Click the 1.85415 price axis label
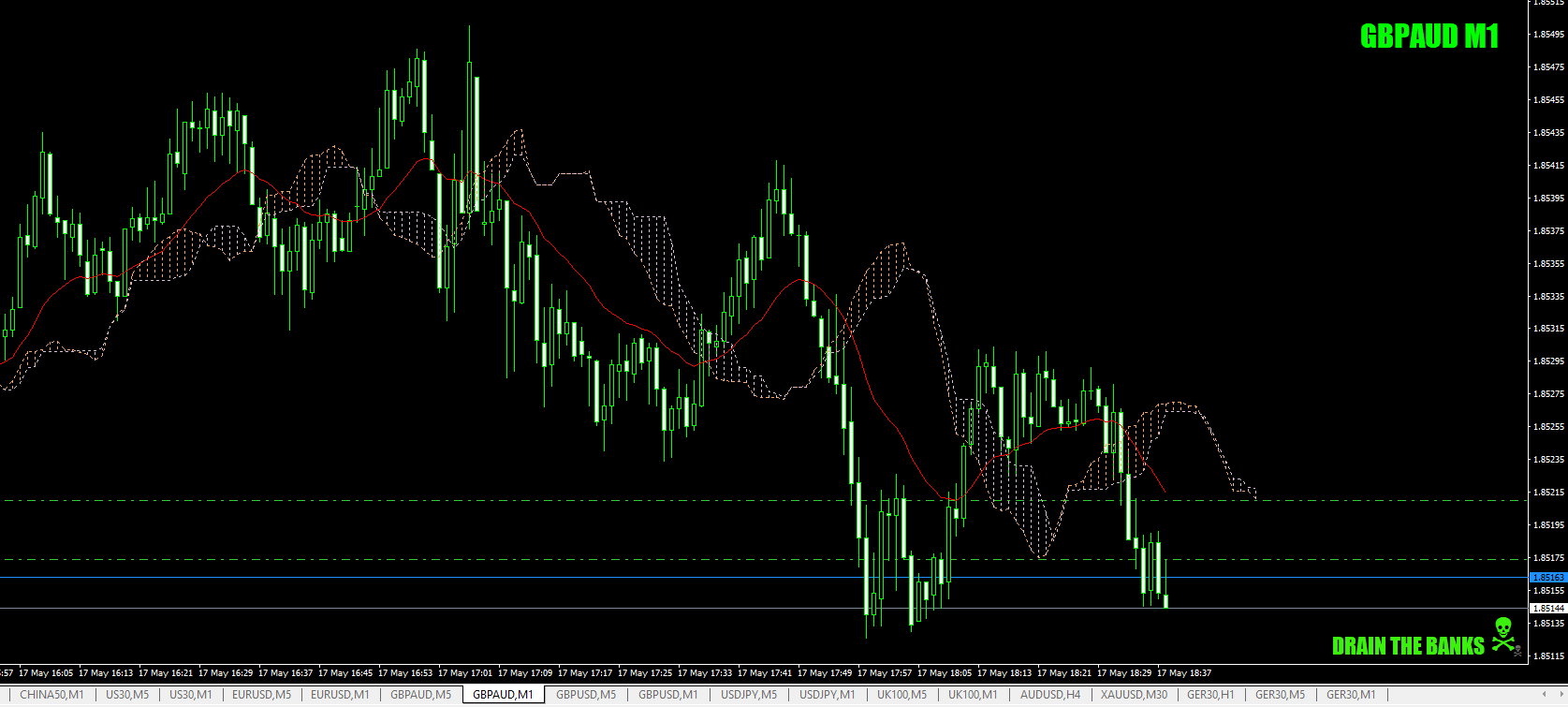Screen dimensions: 1568x707 coord(1549,166)
